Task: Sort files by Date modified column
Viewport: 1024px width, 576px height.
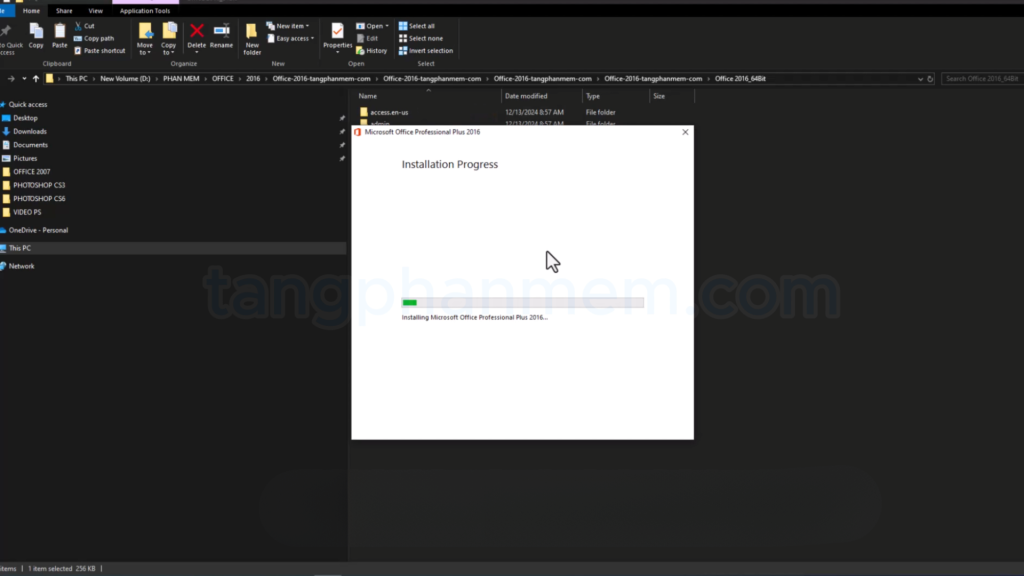Action: tap(526, 96)
